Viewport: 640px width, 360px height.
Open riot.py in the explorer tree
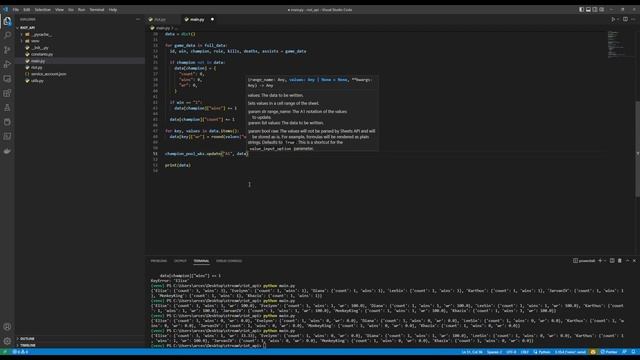(37, 67)
